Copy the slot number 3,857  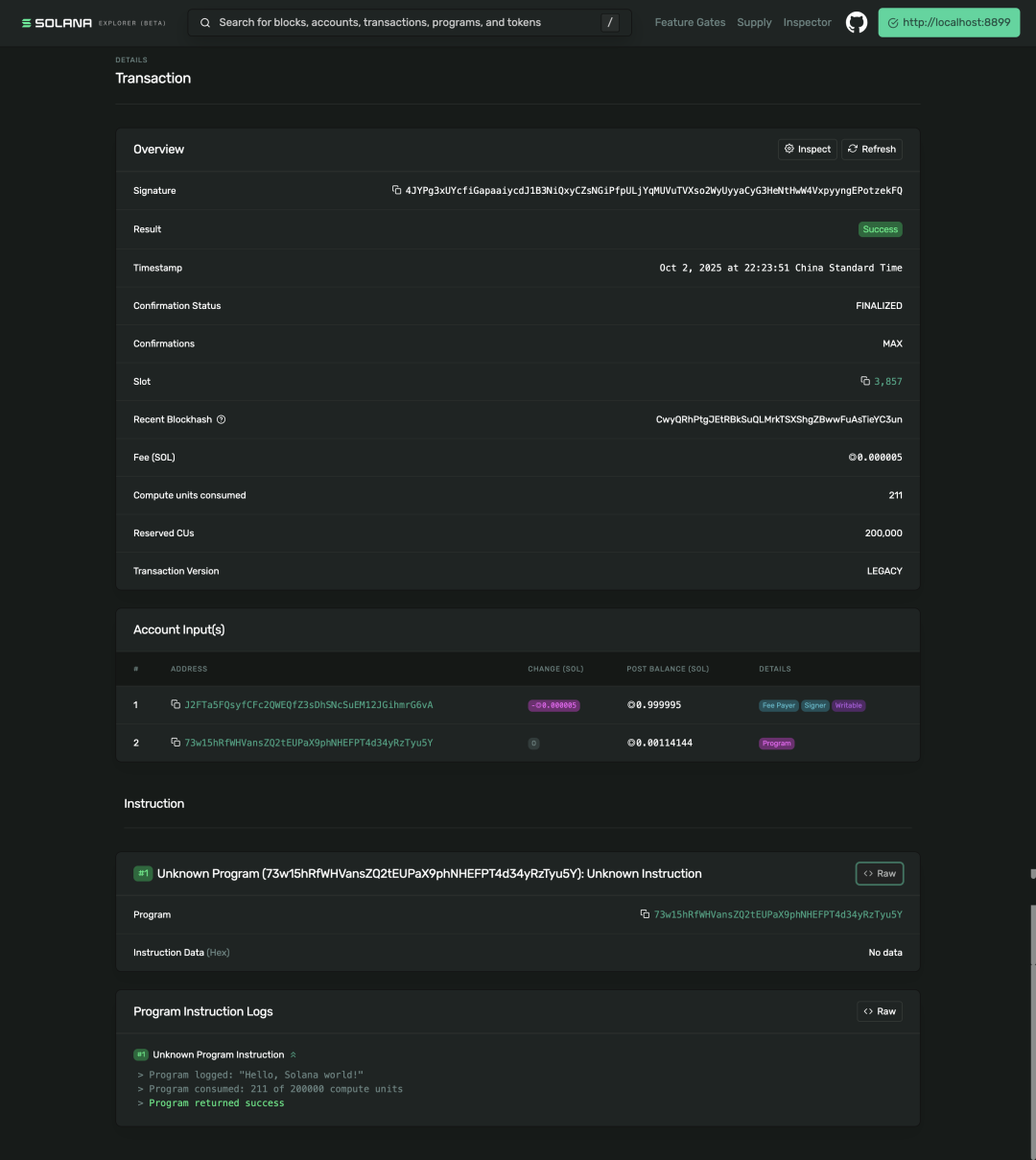(x=865, y=382)
